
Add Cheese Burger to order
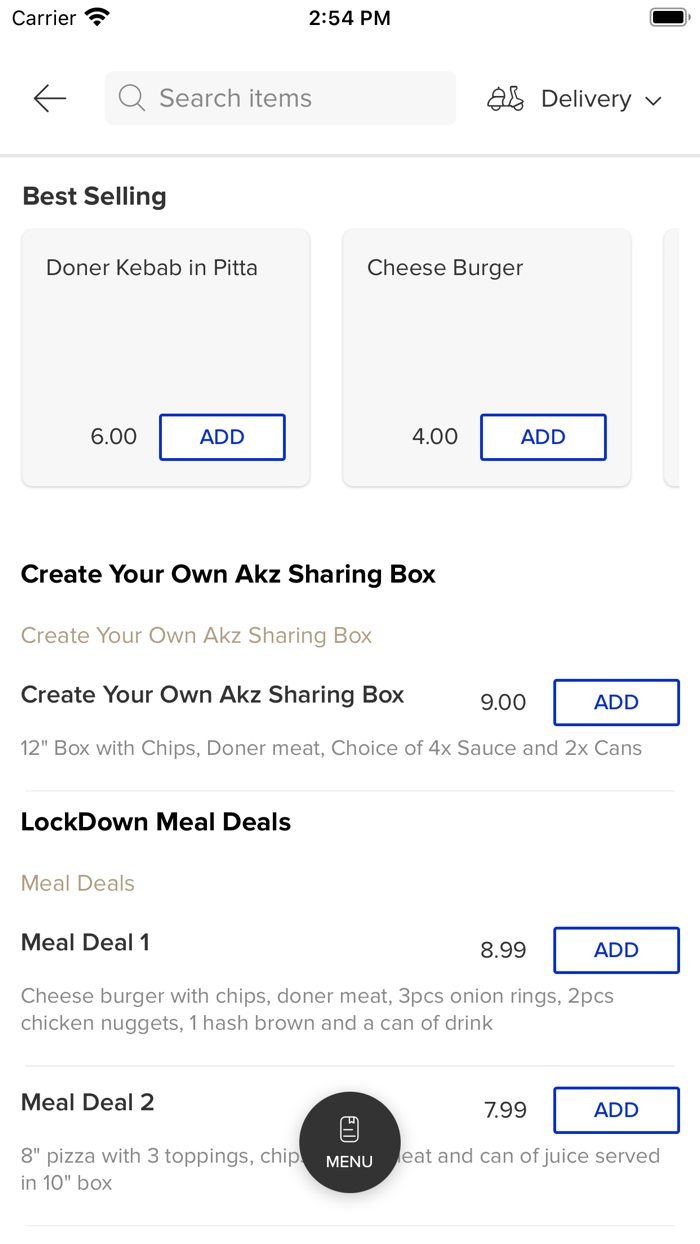coord(543,437)
